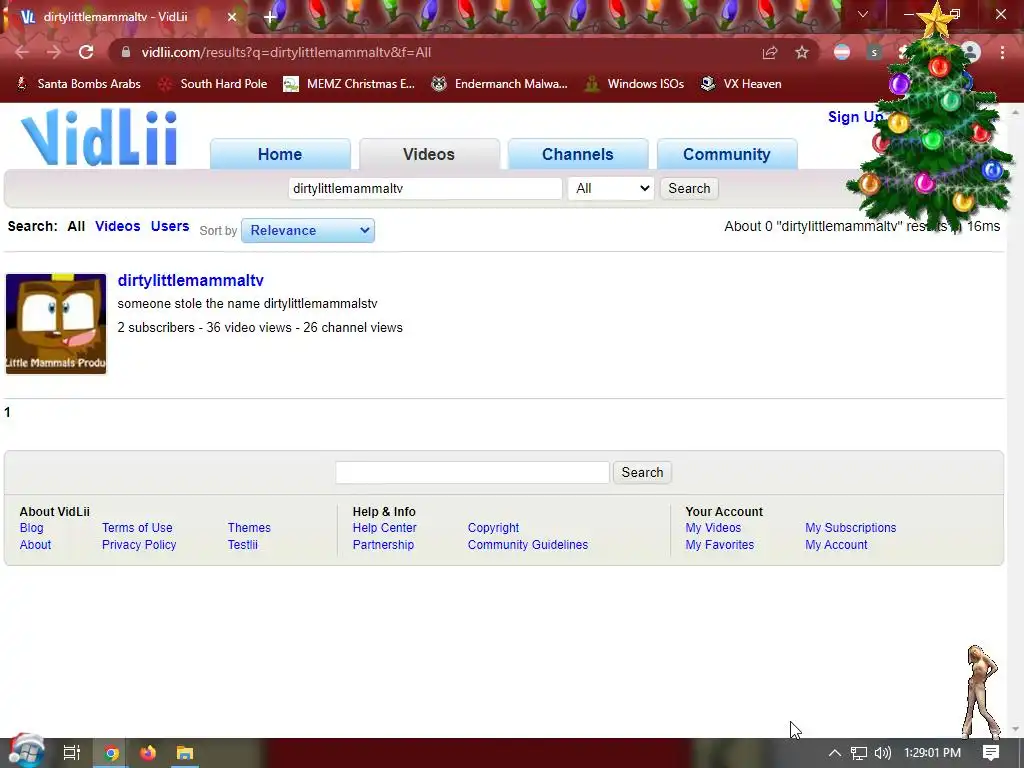Open the Blog footer link
This screenshot has height=768, width=1024.
click(x=31, y=528)
